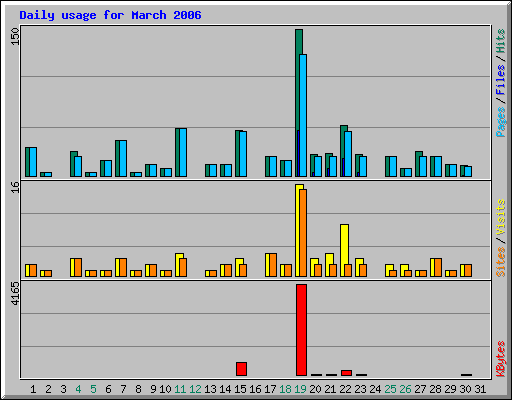Click day label 3 on the axis
Viewport: 512px width, 400px height.
click(63, 389)
